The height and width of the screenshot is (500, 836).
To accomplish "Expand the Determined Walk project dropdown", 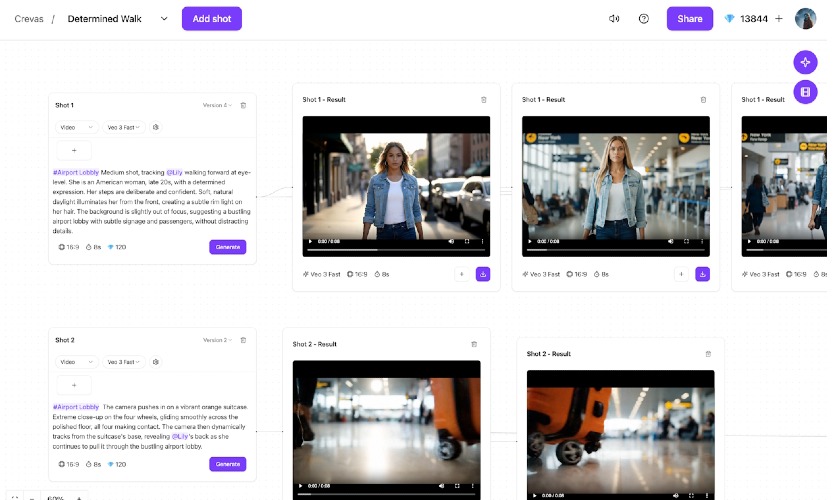I will [164, 19].
